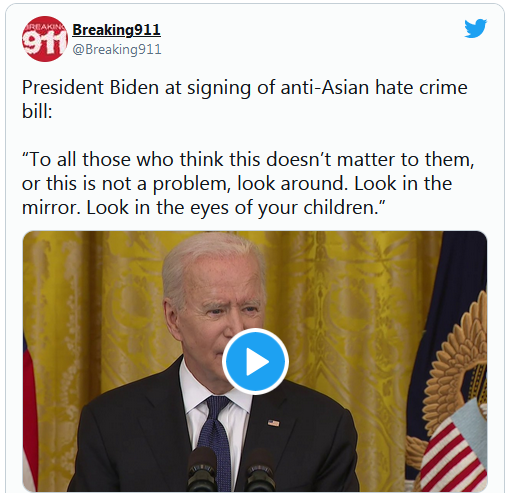Click the flag lapel pin in video
Image resolution: width=520 pixels, height=493 pixels.
click(274, 423)
